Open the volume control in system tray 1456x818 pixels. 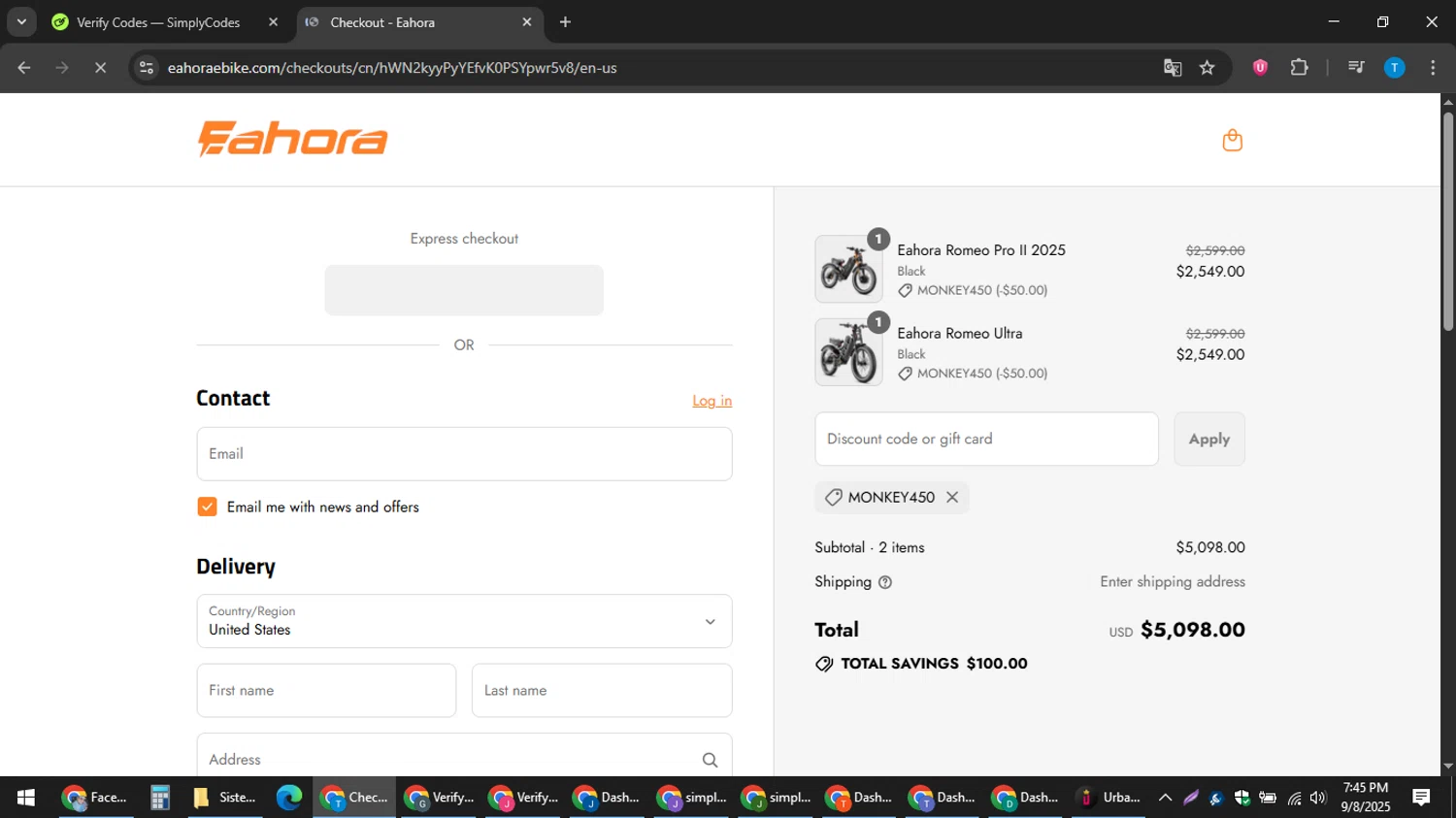tap(1317, 798)
